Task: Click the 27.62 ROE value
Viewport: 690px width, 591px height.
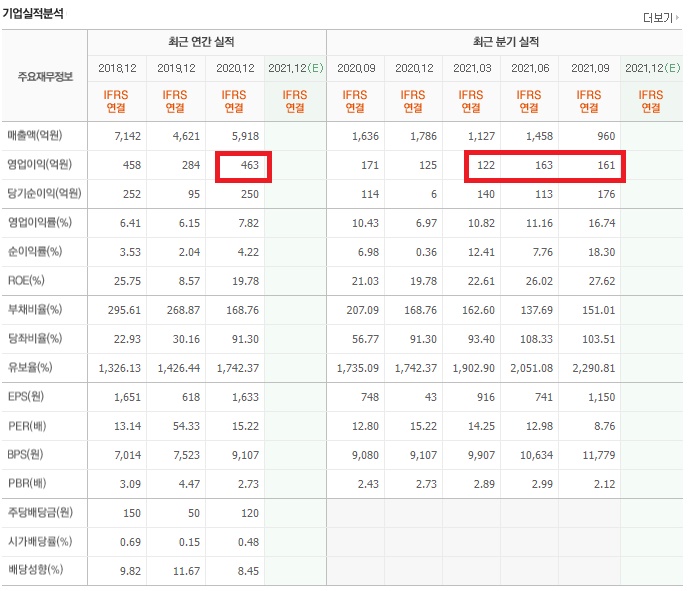Action: pos(602,281)
